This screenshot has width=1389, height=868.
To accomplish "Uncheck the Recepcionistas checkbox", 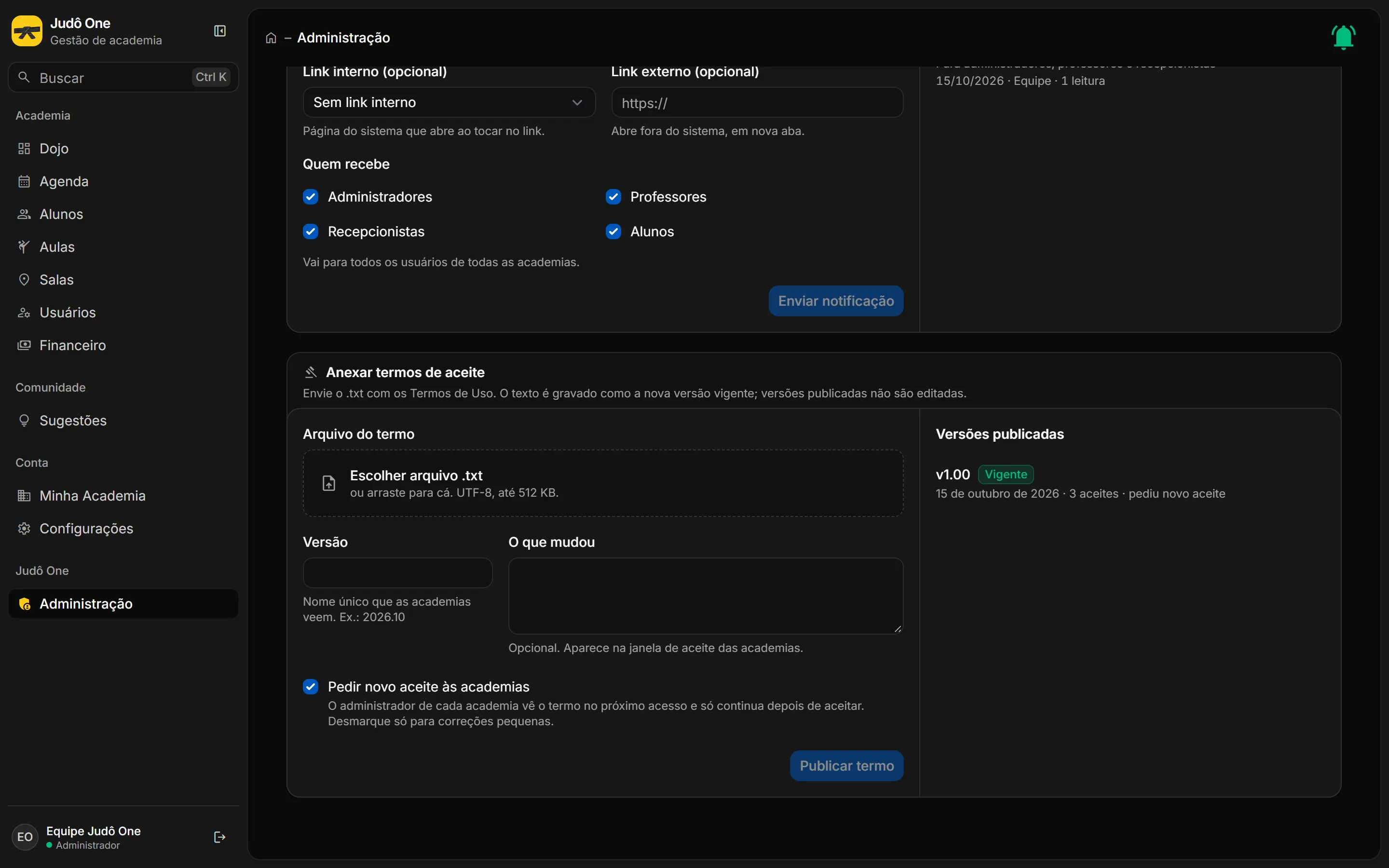I will click(x=311, y=231).
